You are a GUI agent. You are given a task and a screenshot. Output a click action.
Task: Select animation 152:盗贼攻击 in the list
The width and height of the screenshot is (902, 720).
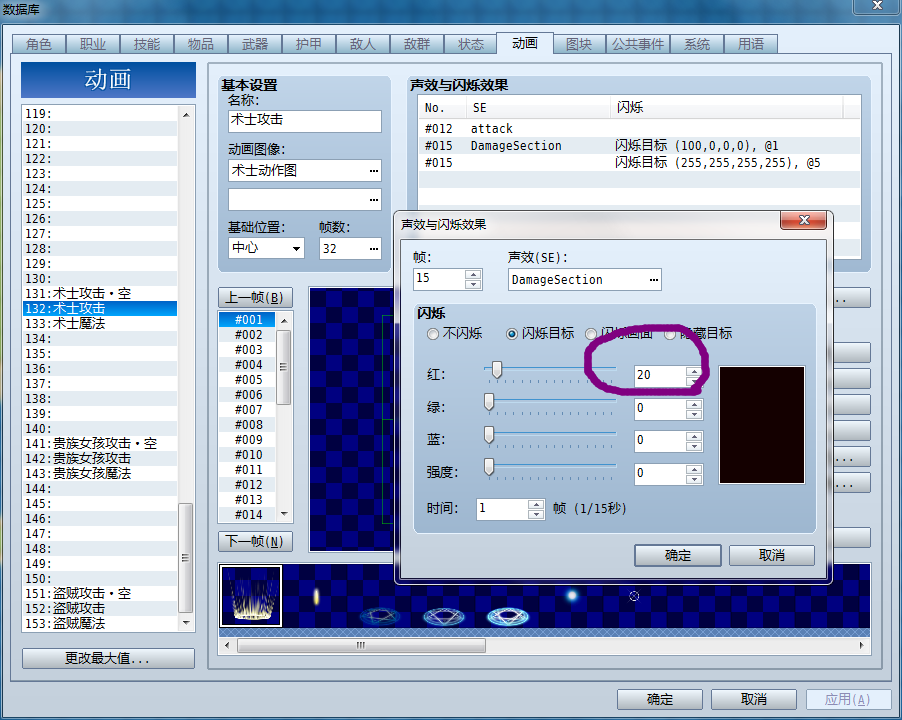pyautogui.click(x=100, y=608)
